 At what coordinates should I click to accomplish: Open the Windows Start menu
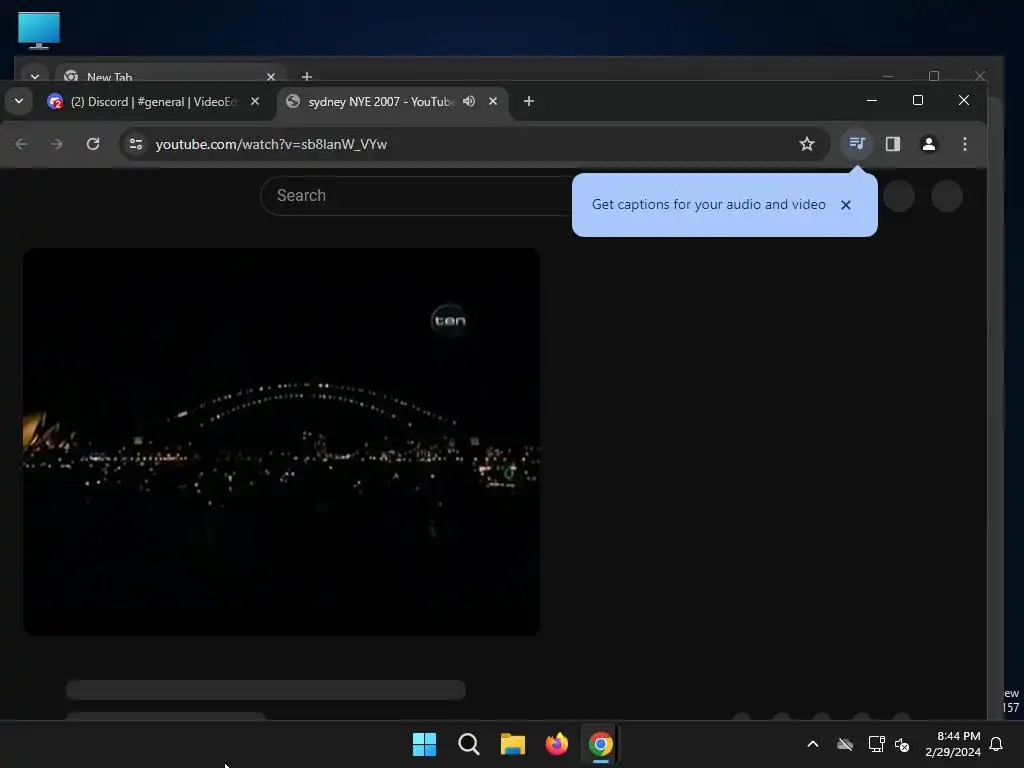(424, 744)
